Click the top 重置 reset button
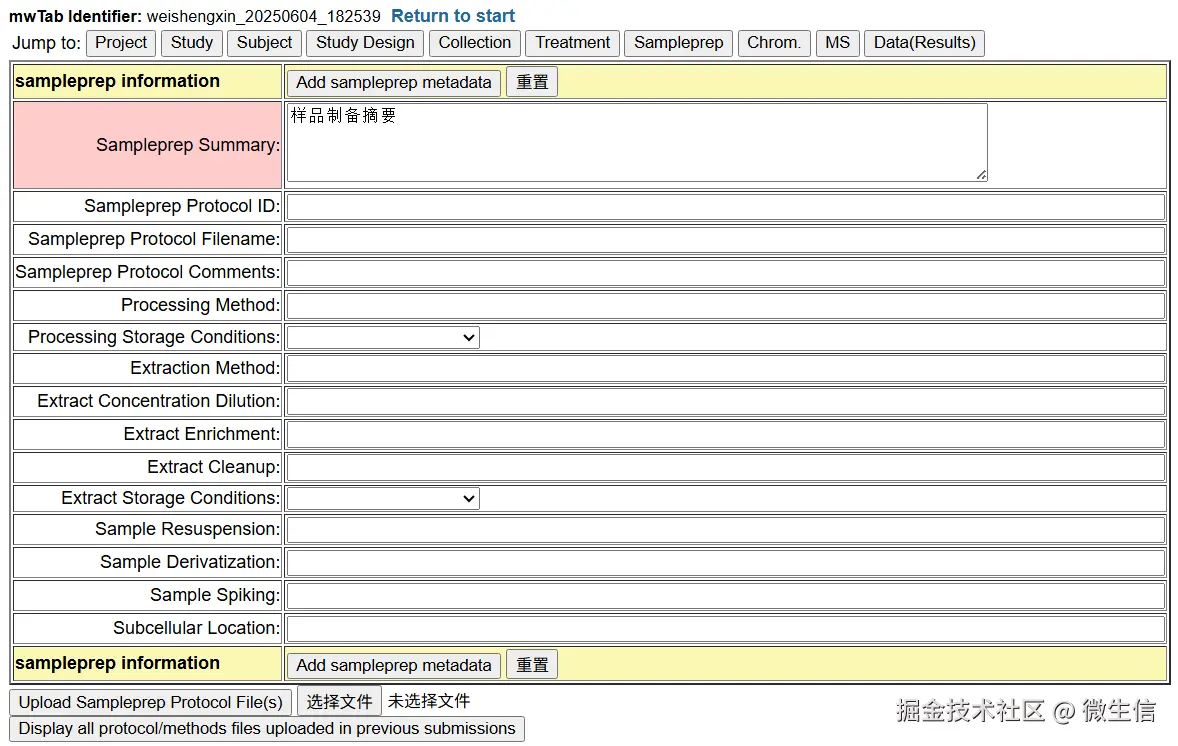 (532, 82)
